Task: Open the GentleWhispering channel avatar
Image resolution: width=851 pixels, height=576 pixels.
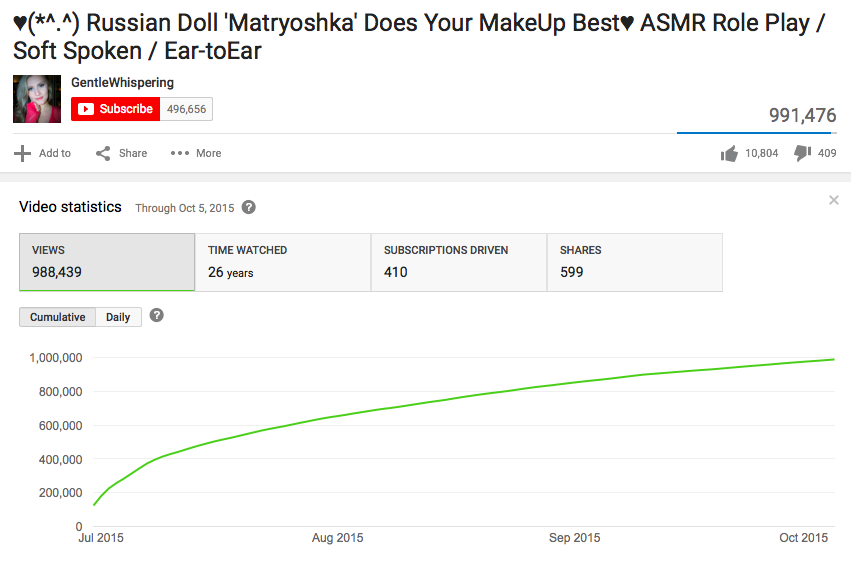Action: point(37,99)
